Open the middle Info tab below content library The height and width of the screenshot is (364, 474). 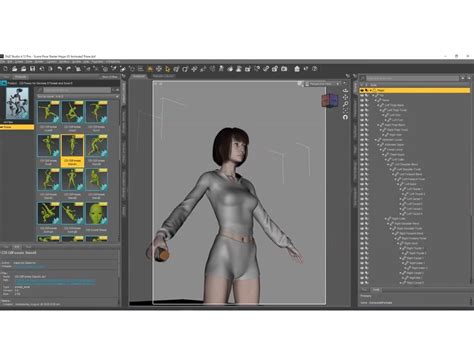point(17,247)
